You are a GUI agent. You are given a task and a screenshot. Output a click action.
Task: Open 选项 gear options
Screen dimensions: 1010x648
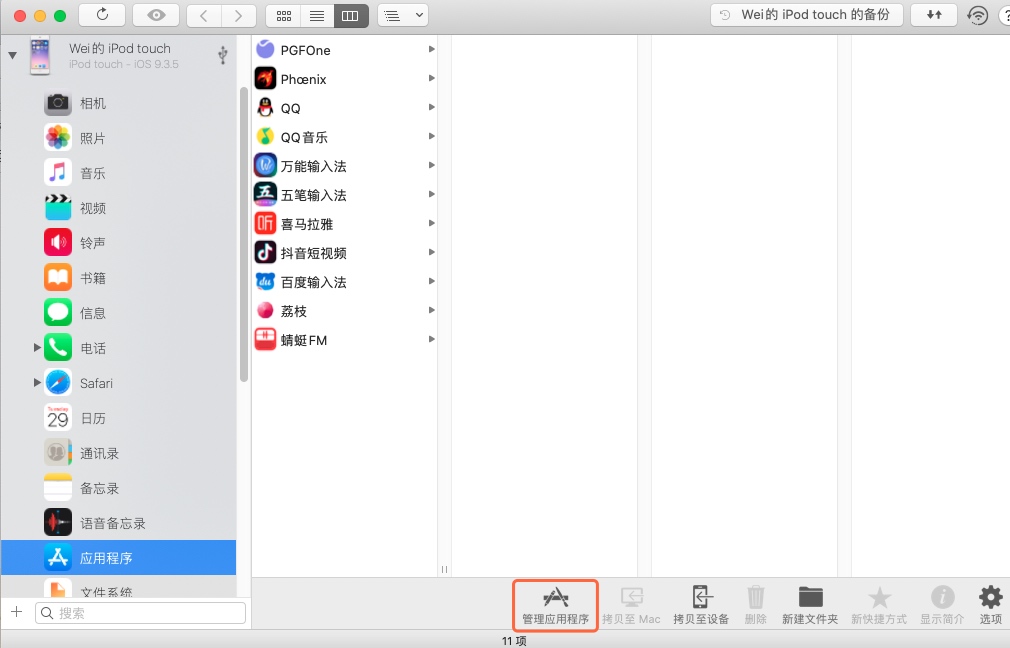pos(990,604)
